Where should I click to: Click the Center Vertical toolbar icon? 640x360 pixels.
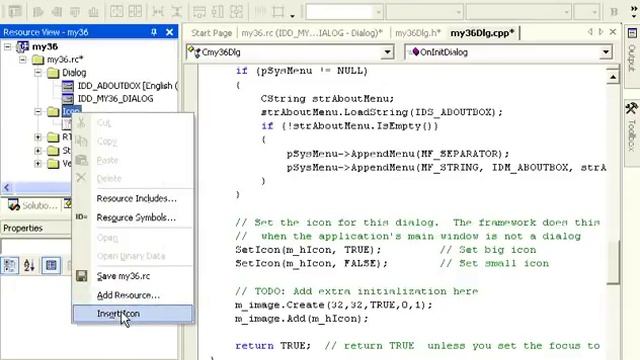coord(117,11)
